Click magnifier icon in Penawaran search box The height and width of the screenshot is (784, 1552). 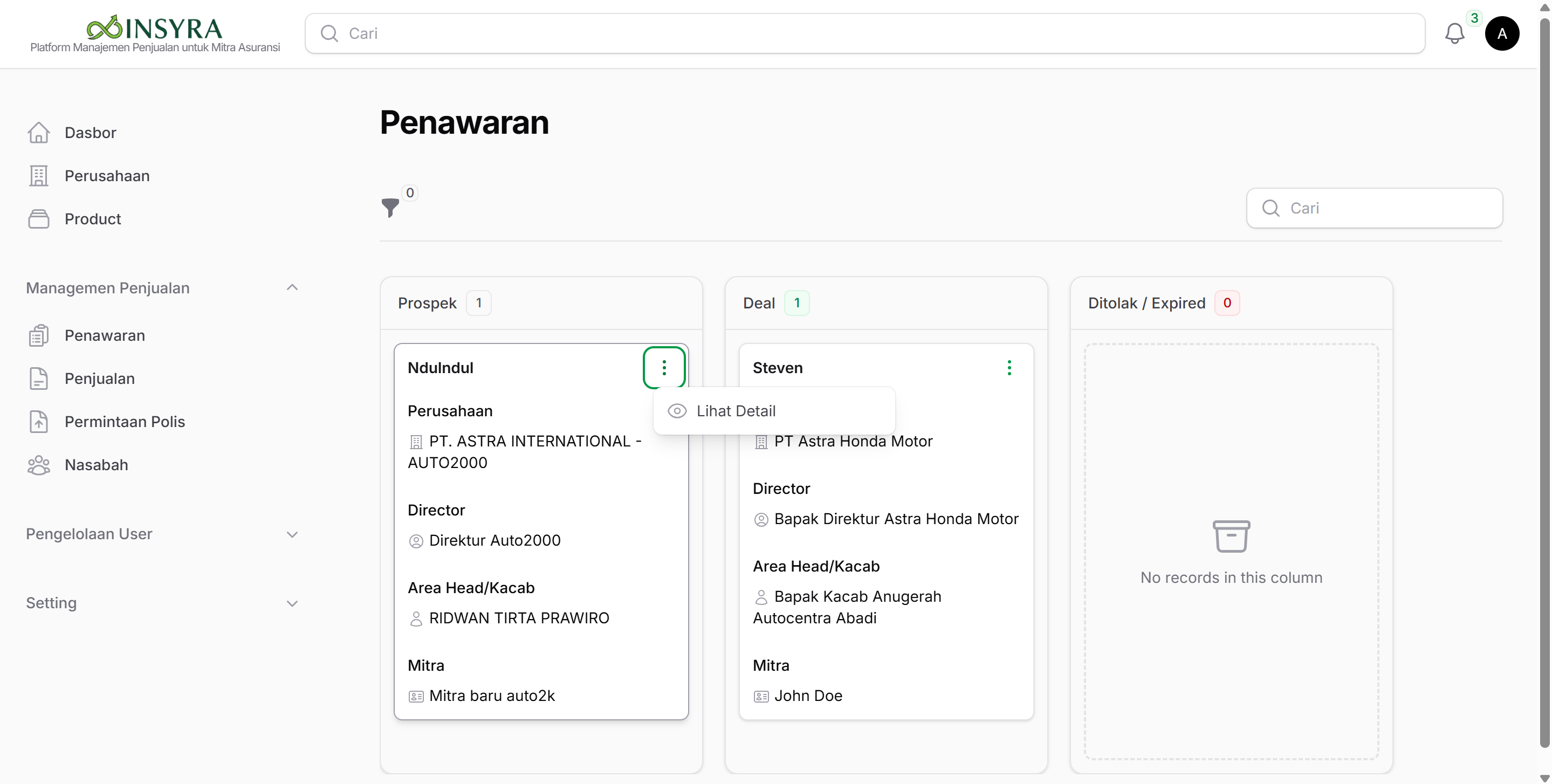[x=1271, y=208]
